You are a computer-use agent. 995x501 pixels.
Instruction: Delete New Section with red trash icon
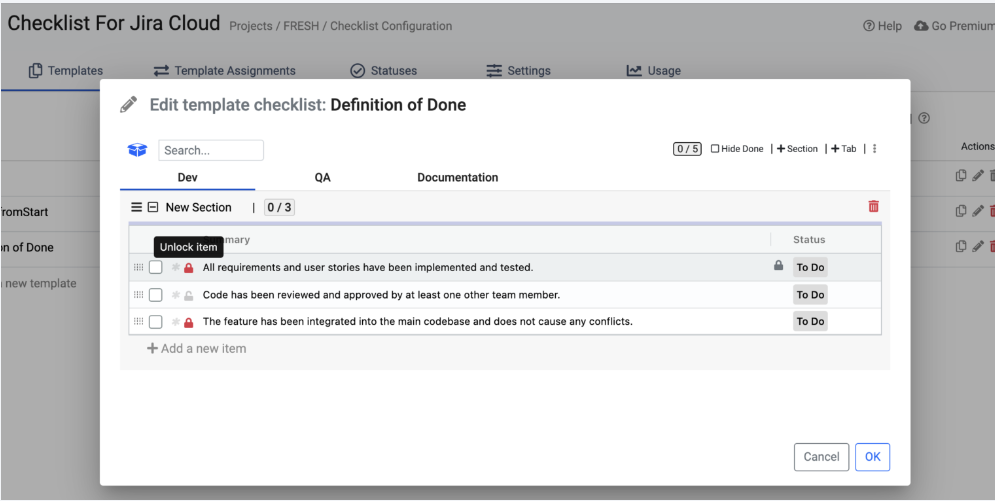pos(873,206)
